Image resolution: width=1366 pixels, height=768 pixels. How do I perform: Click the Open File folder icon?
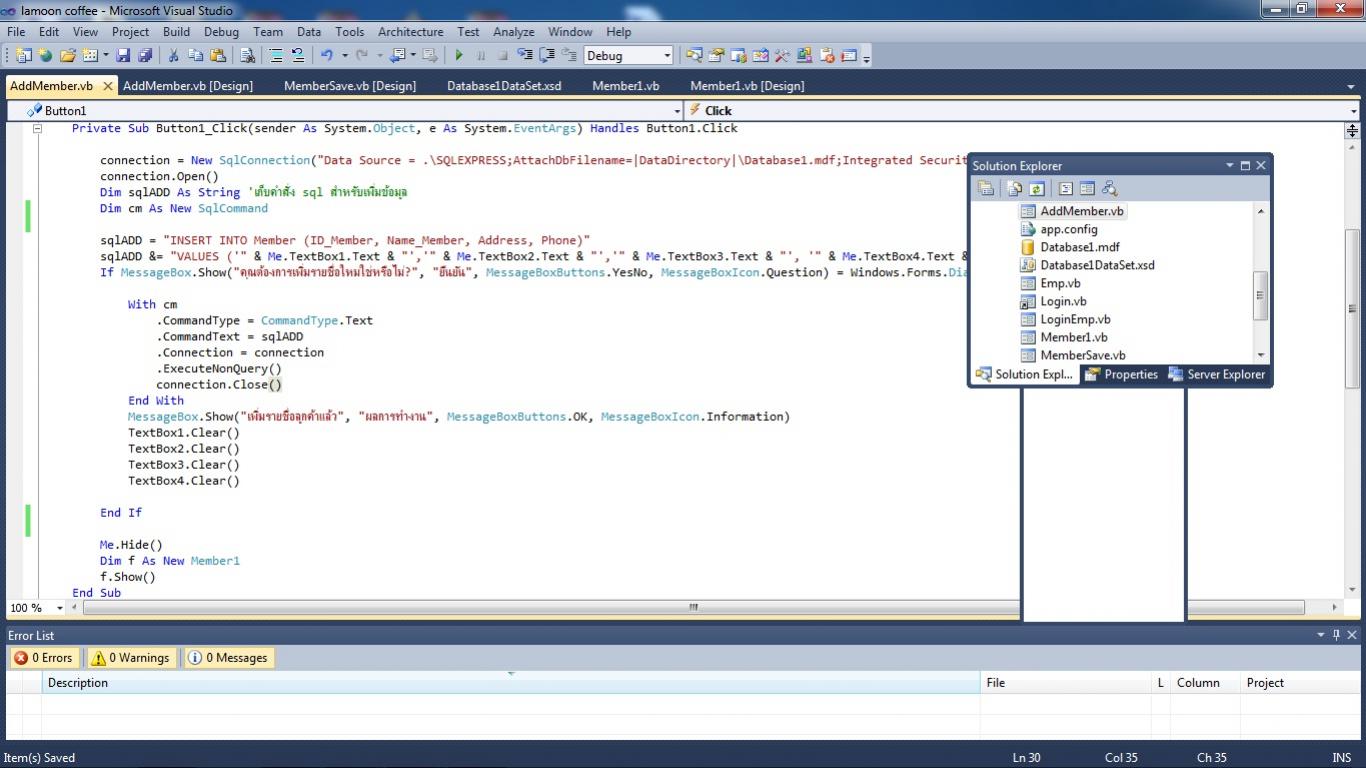(68, 56)
